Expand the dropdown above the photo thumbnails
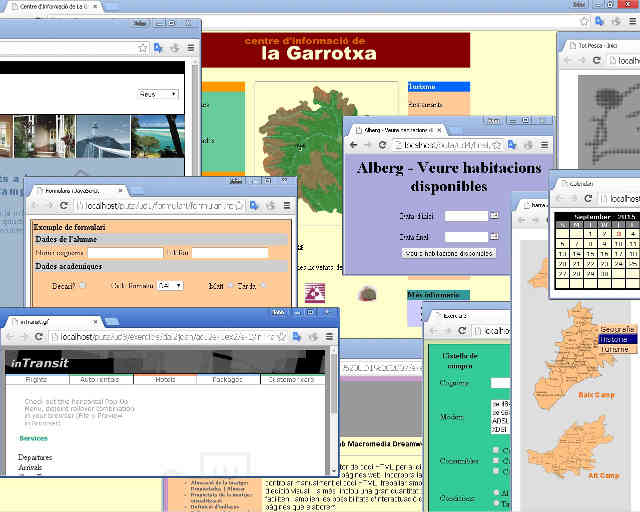Image resolution: width=640 pixels, height=512 pixels. (x=158, y=94)
